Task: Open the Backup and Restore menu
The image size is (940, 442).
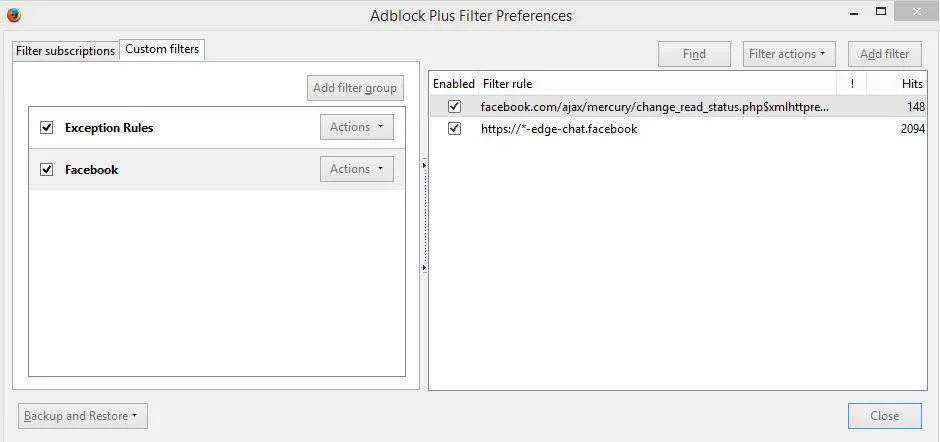Action: point(83,416)
